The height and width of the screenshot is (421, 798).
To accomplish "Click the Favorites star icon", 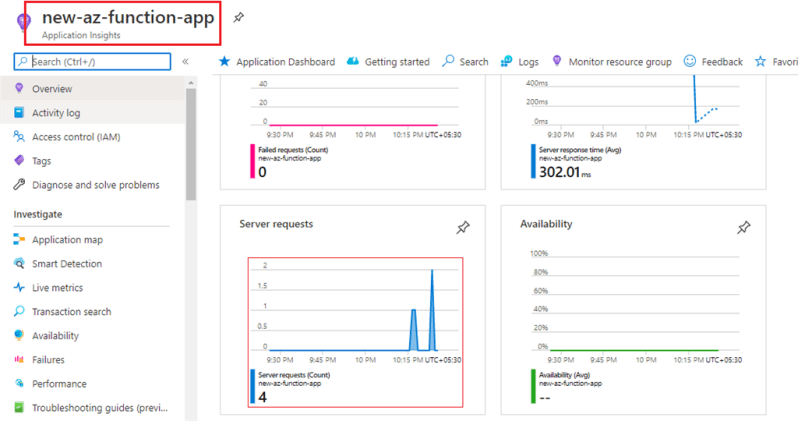I will (760, 62).
